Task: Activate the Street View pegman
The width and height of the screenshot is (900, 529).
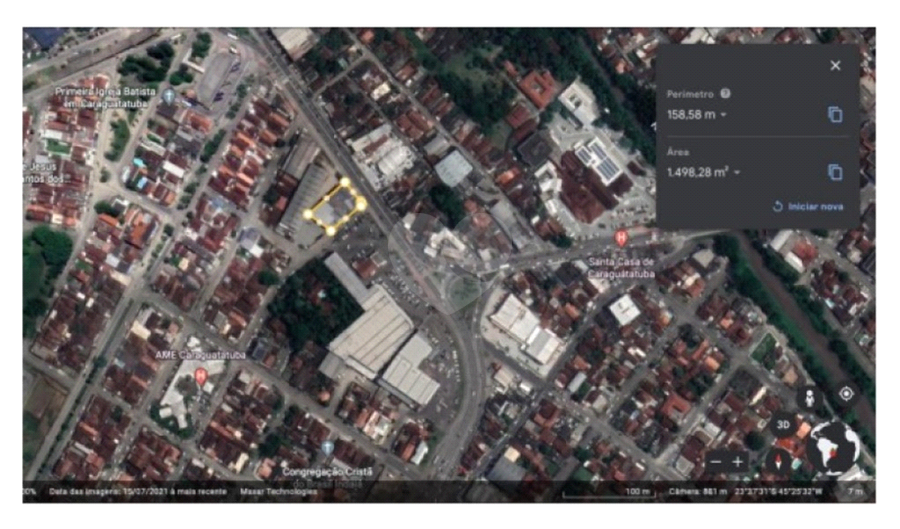Action: click(x=809, y=397)
